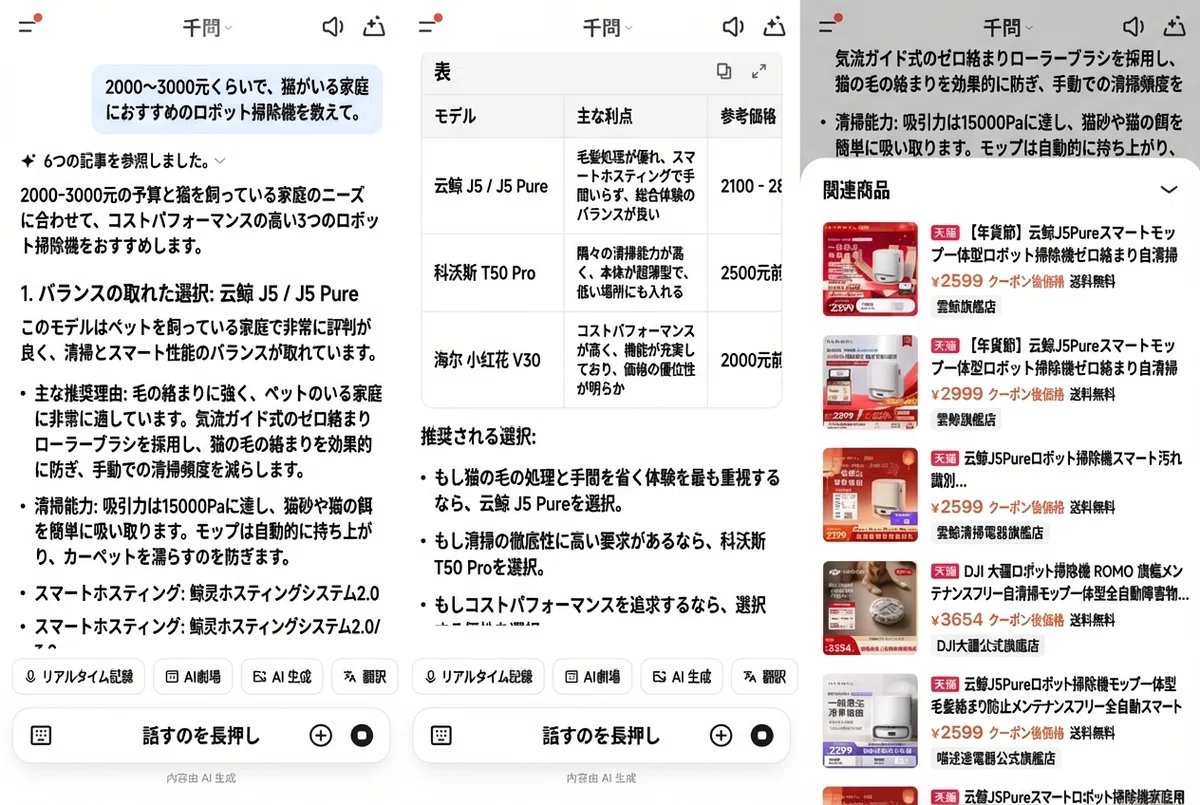Image resolution: width=1200 pixels, height=805 pixels.
Task: Open DJI ROMO product thumbnail
Action: click(x=870, y=608)
